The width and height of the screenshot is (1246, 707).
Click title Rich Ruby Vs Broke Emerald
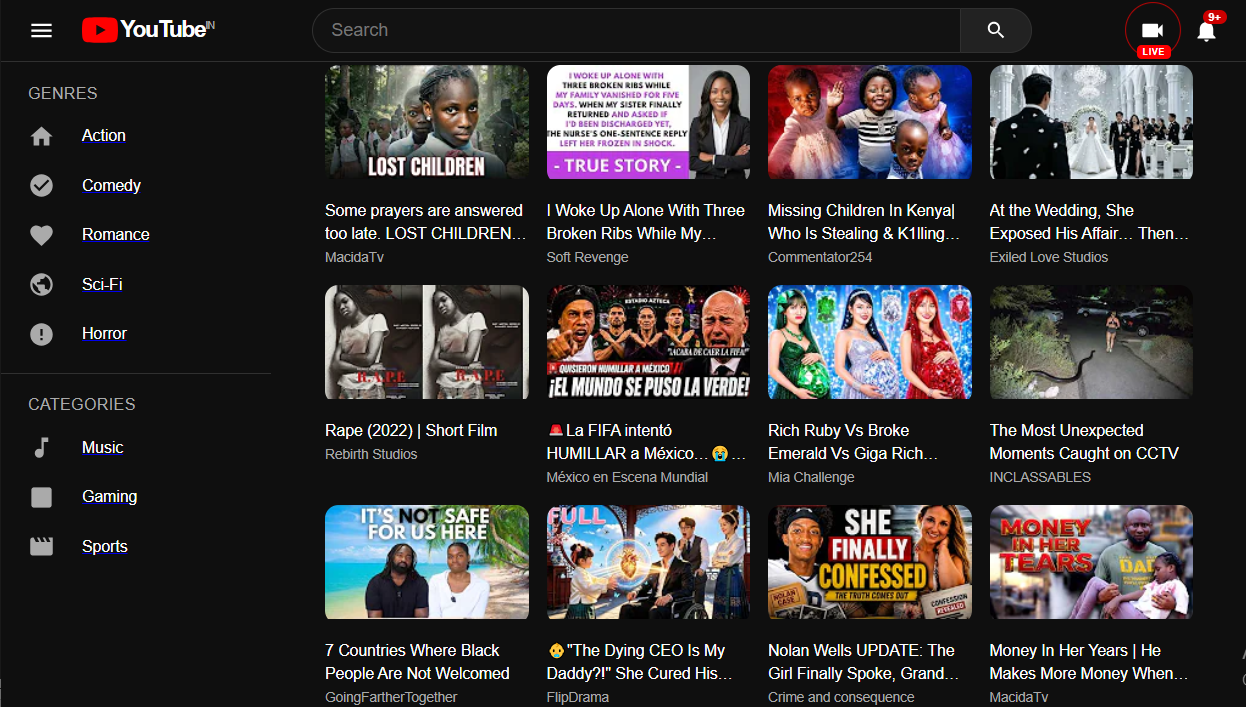pyautogui.click(x=853, y=442)
